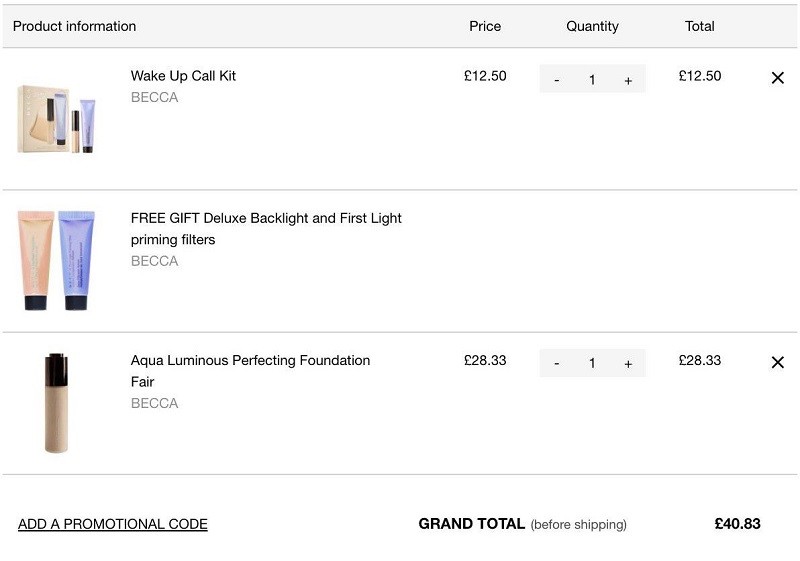Increase quantity of Aqua Luminous Foundation
800x561 pixels.
coord(628,364)
